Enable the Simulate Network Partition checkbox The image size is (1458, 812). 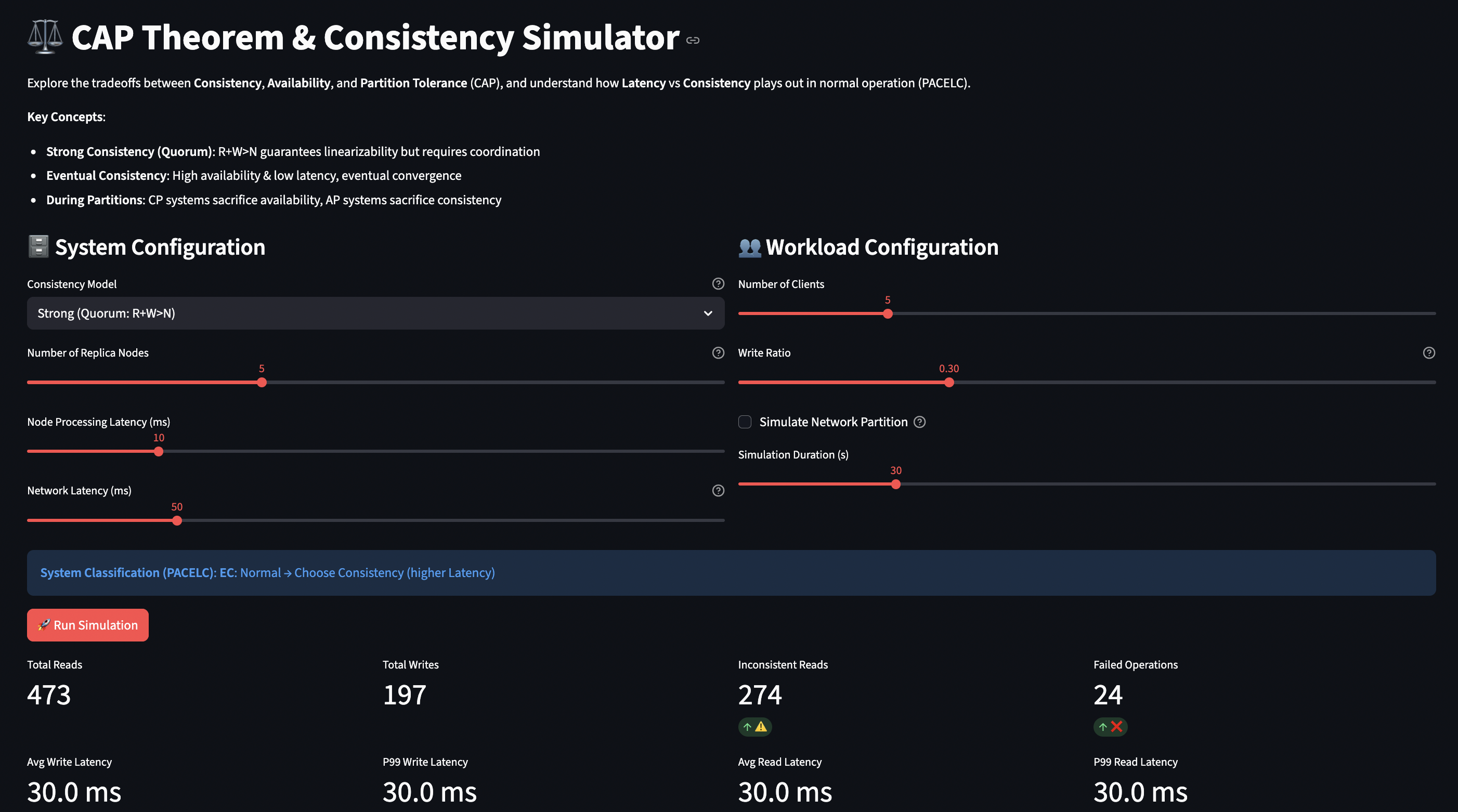coord(745,422)
